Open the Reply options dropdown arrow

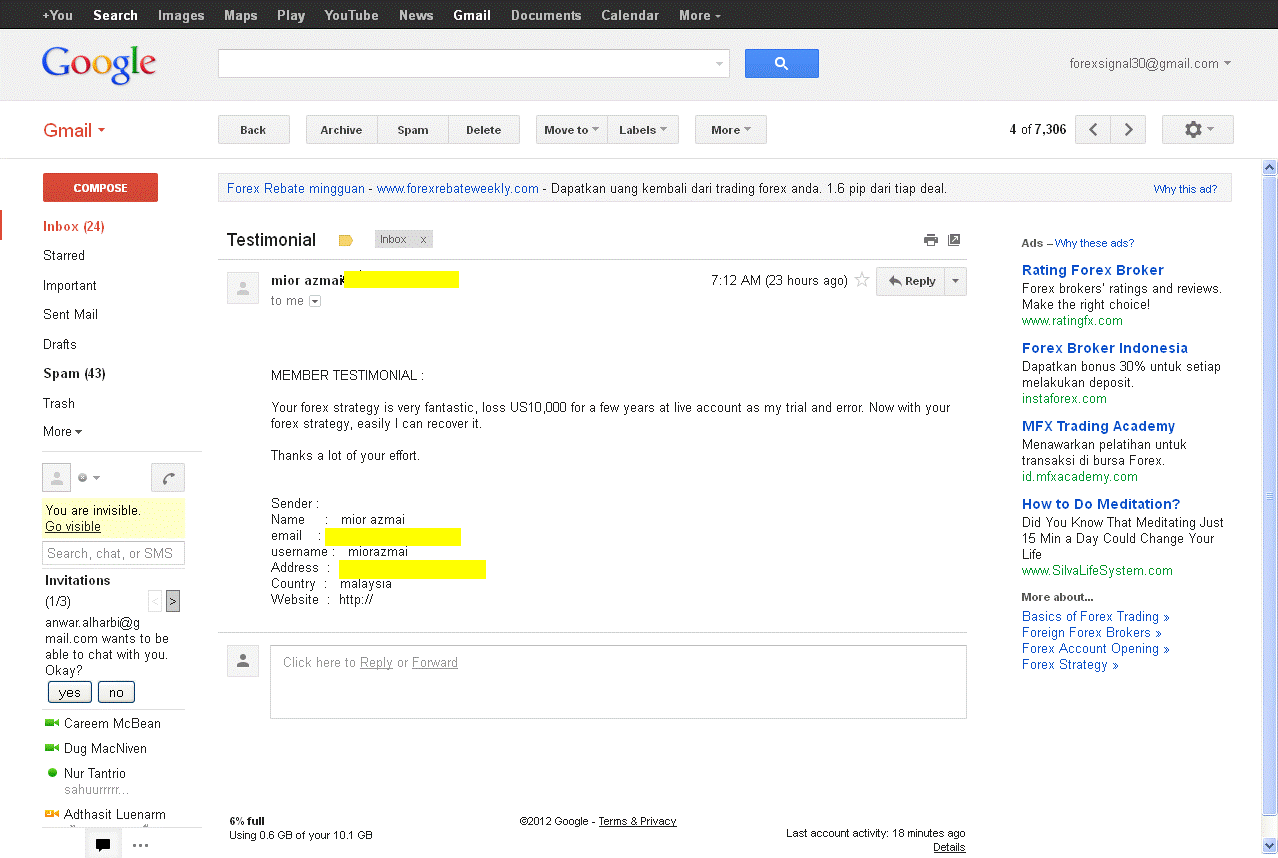pyautogui.click(x=956, y=281)
